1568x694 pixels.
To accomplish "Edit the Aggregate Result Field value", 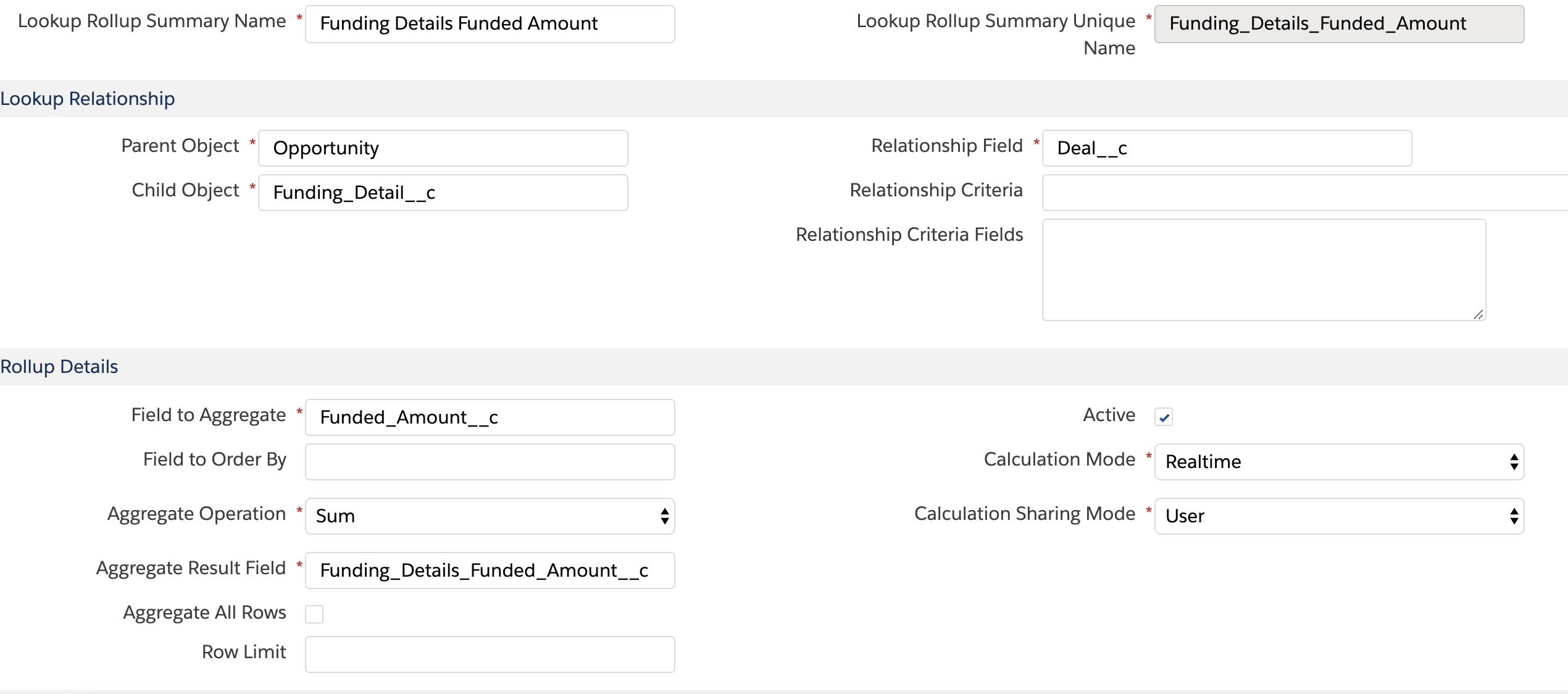I will 489,570.
